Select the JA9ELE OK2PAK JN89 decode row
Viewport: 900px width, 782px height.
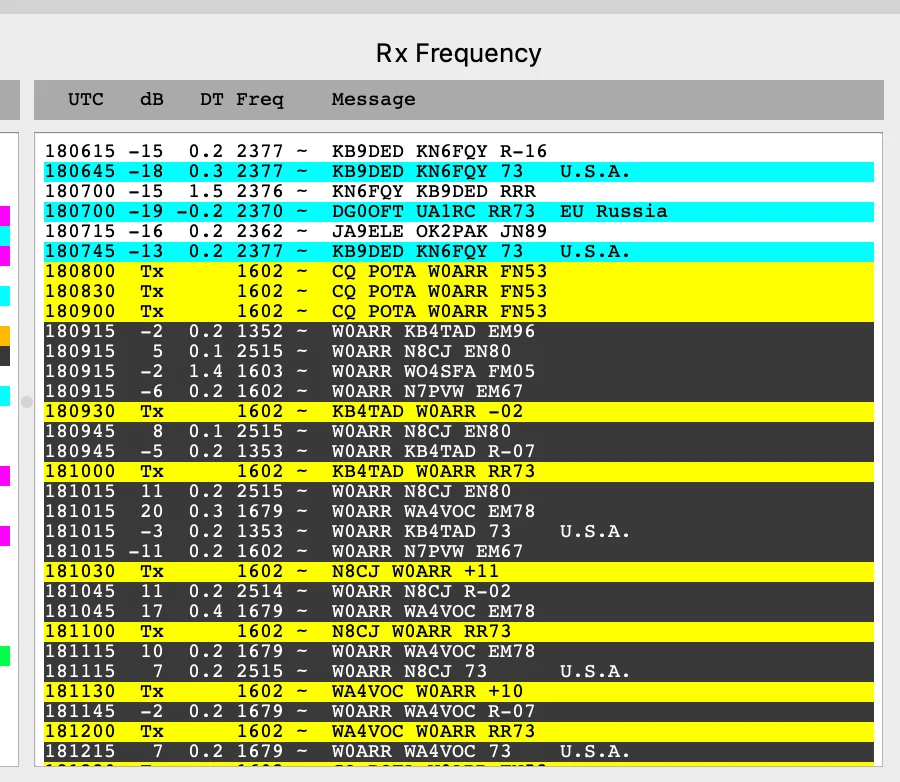[459, 232]
